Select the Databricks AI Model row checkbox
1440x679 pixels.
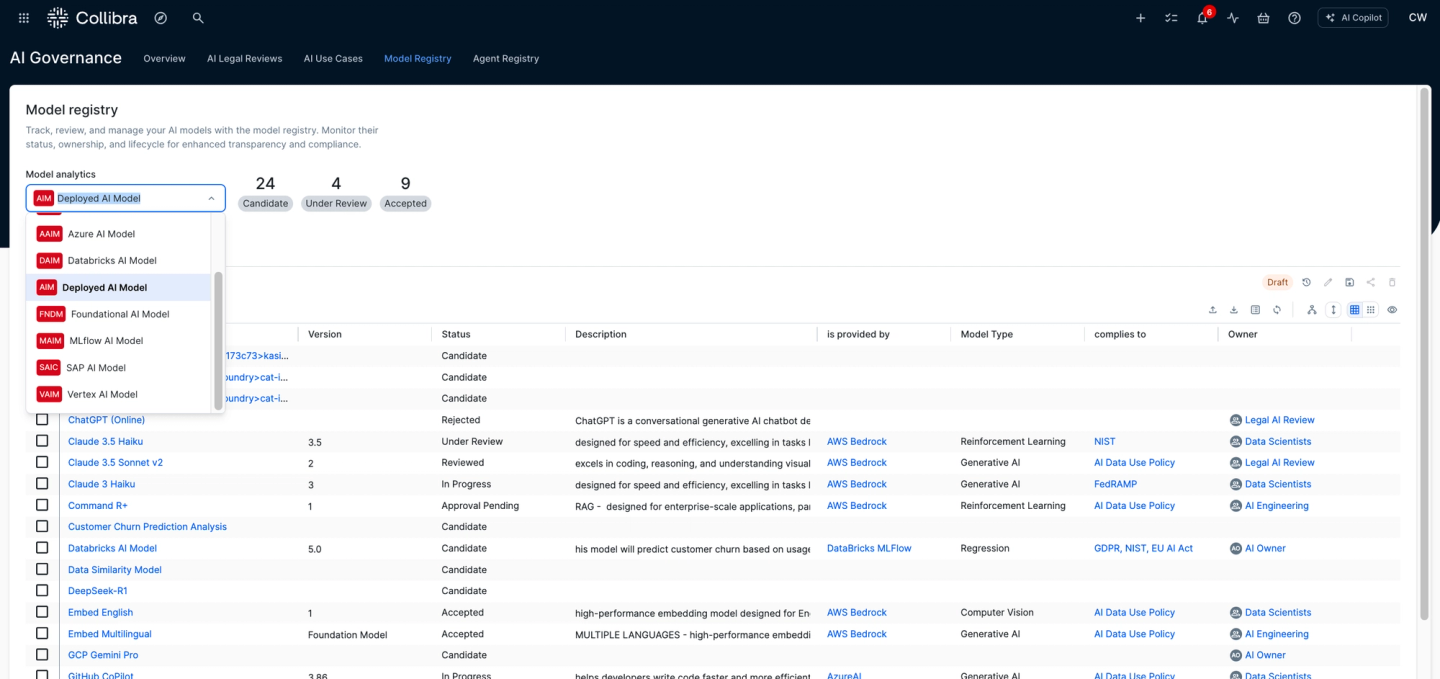point(42,548)
